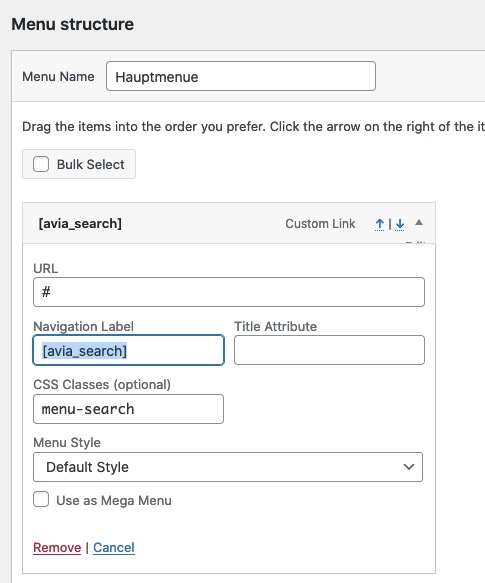This screenshot has width=485, height=583.
Task: Click the Bulk Select button text
Action: click(90, 164)
